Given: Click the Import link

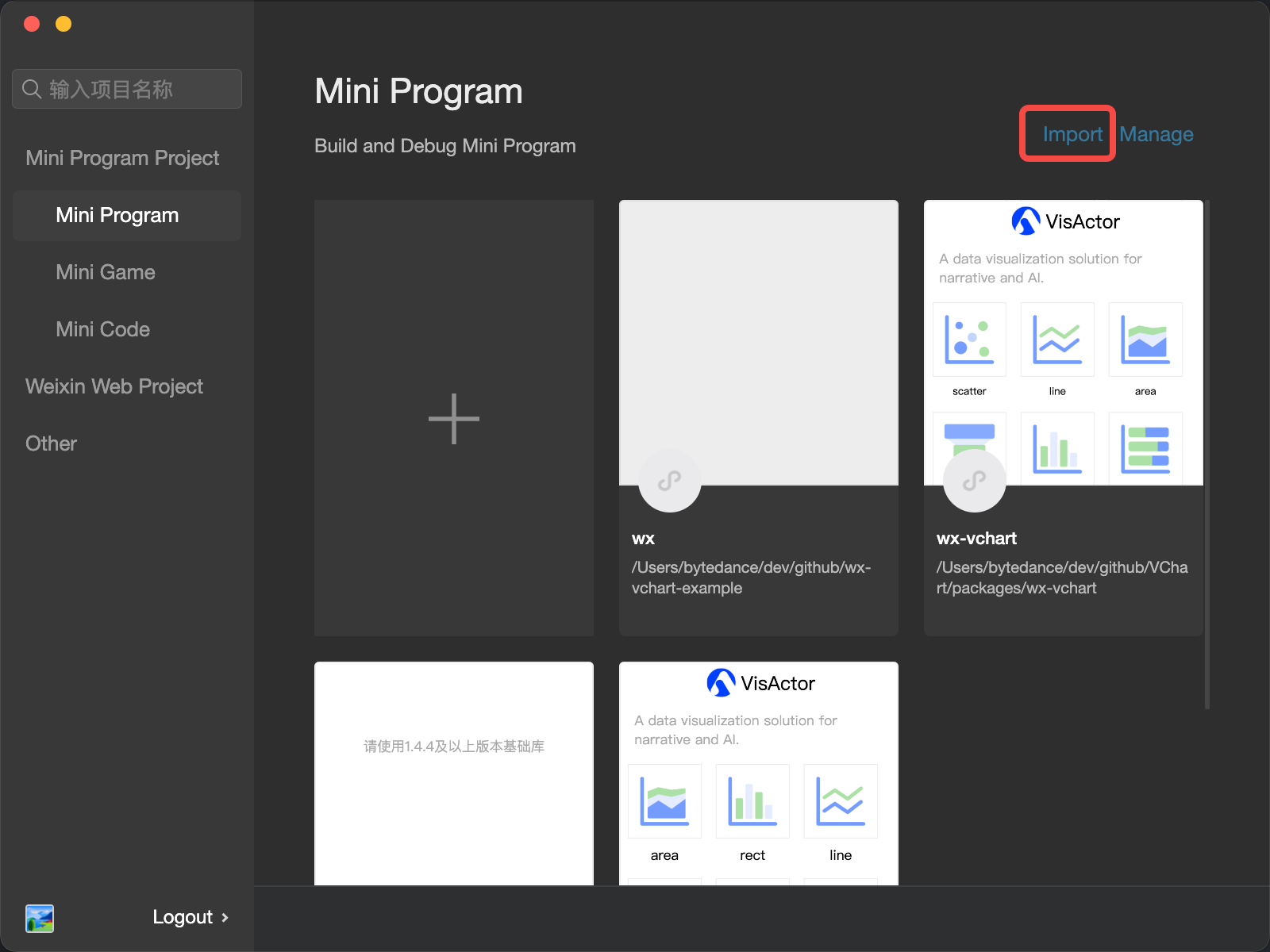Looking at the screenshot, I should 1072,134.
